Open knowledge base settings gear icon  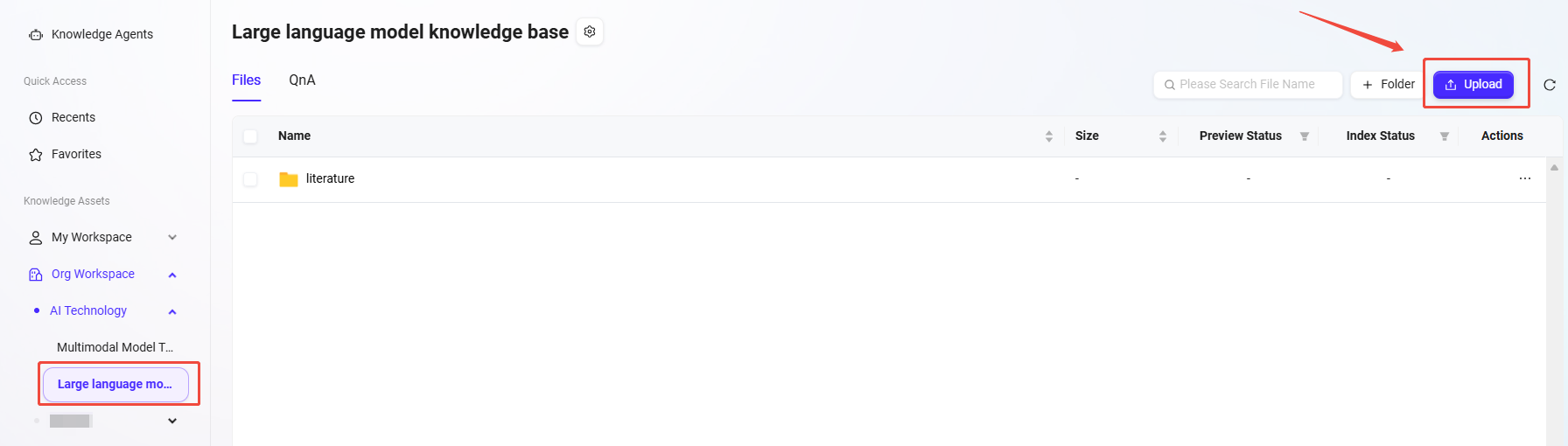pyautogui.click(x=590, y=32)
